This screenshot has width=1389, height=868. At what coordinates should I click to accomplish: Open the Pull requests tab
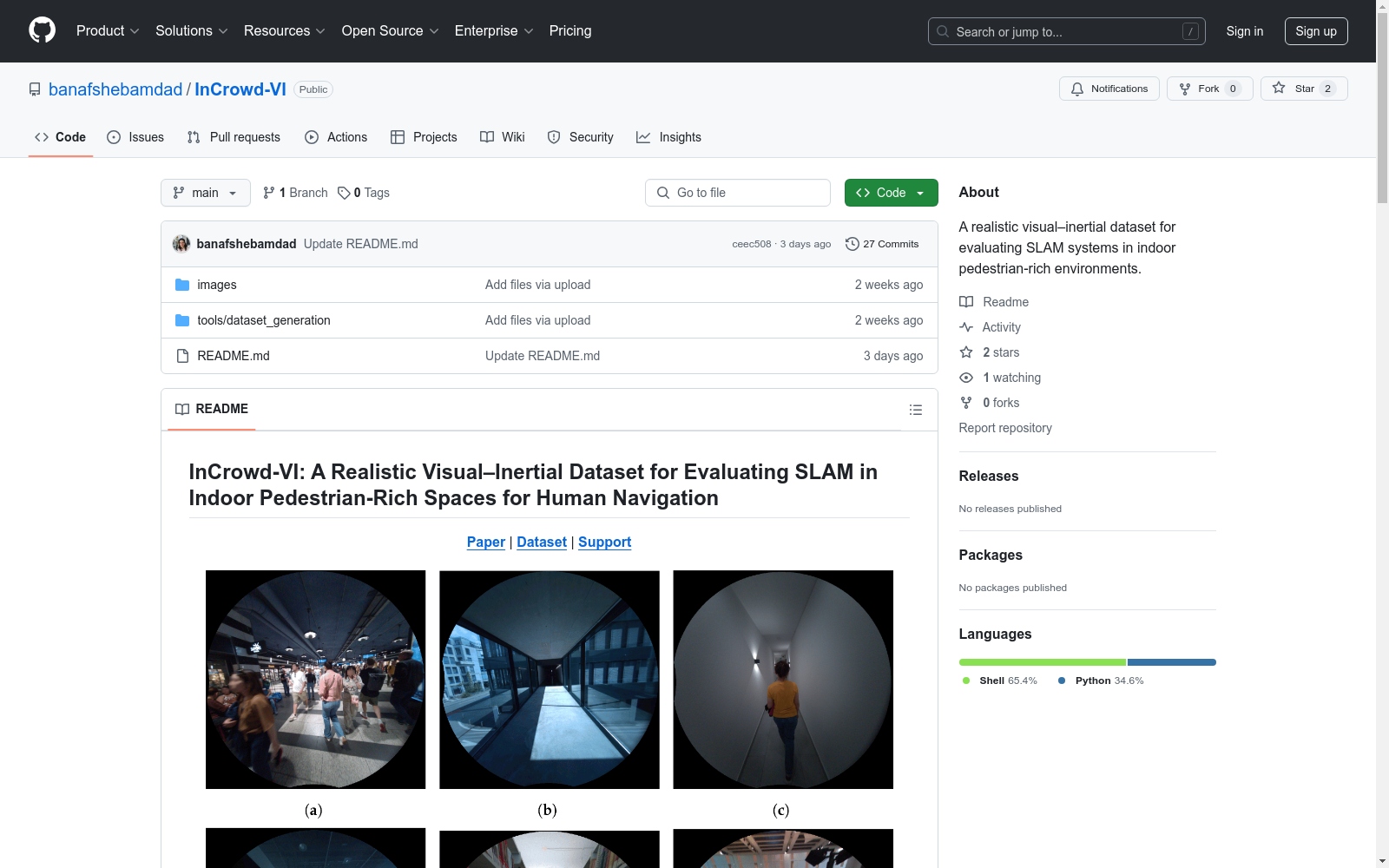[234, 137]
